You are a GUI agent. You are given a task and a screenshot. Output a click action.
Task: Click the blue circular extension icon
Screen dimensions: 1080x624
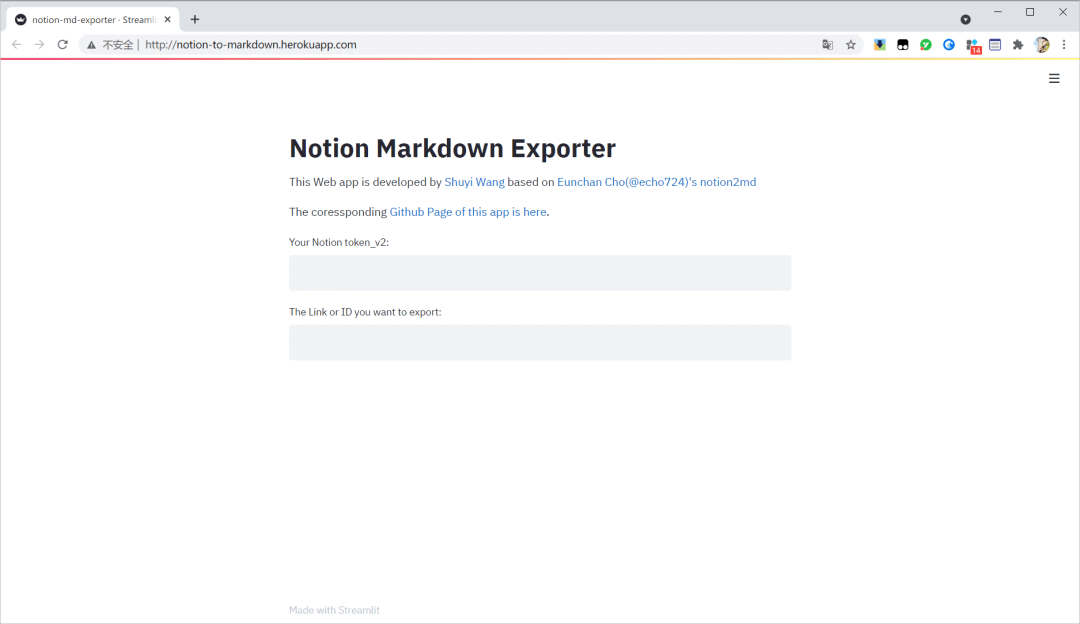[x=949, y=45]
